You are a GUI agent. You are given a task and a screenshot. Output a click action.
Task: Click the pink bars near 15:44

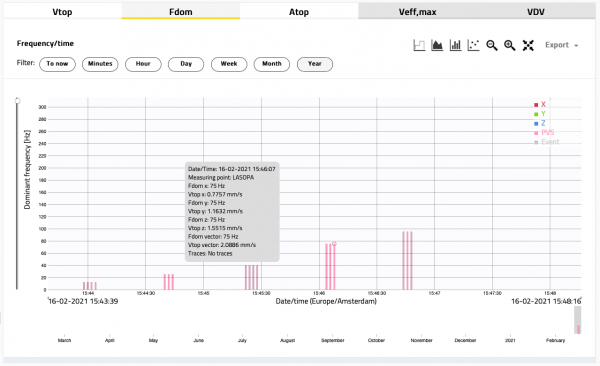coord(90,286)
